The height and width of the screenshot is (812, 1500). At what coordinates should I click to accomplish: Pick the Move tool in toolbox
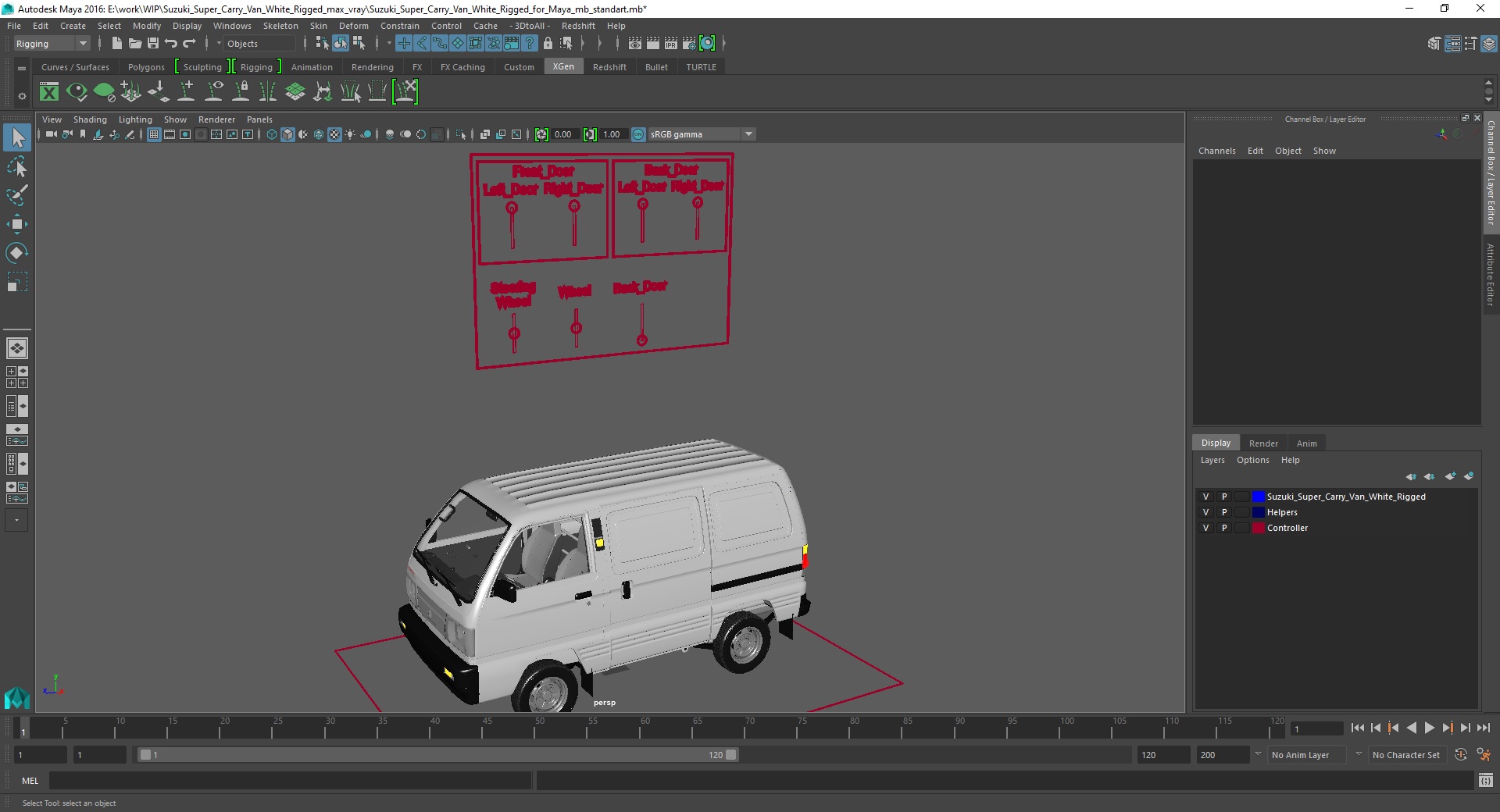17,224
